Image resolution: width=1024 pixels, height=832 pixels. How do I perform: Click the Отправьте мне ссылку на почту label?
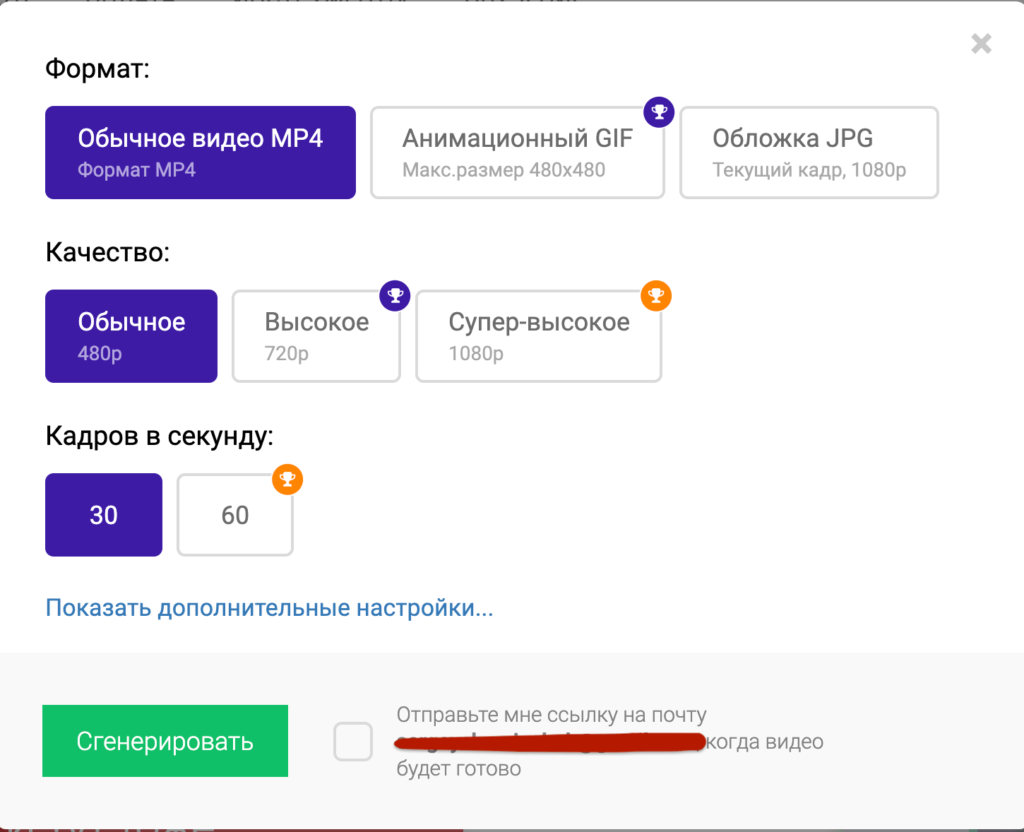pyautogui.click(x=551, y=716)
